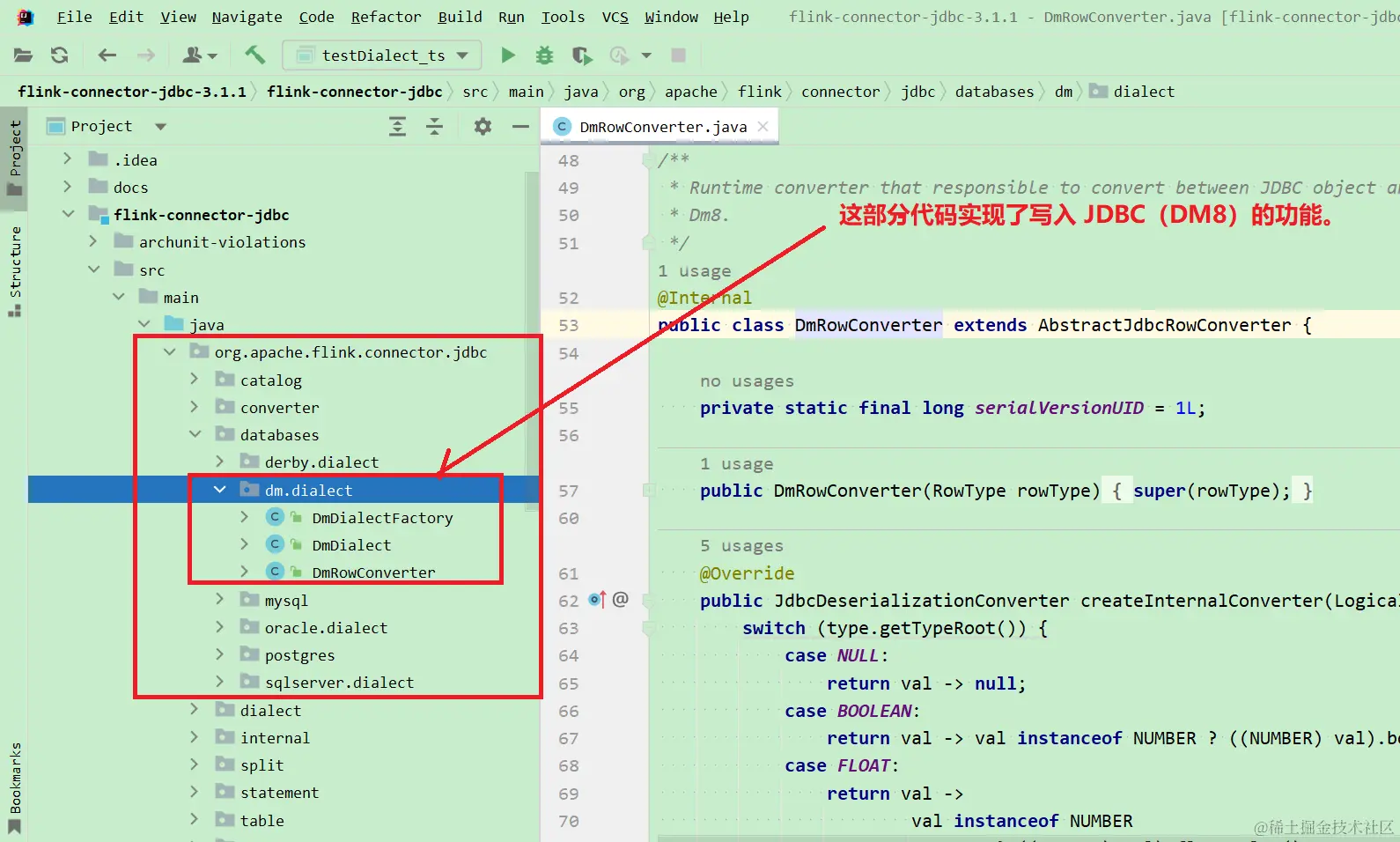This screenshot has width=1400, height=842.
Task: Open Project panel settings gear
Action: pos(483,127)
